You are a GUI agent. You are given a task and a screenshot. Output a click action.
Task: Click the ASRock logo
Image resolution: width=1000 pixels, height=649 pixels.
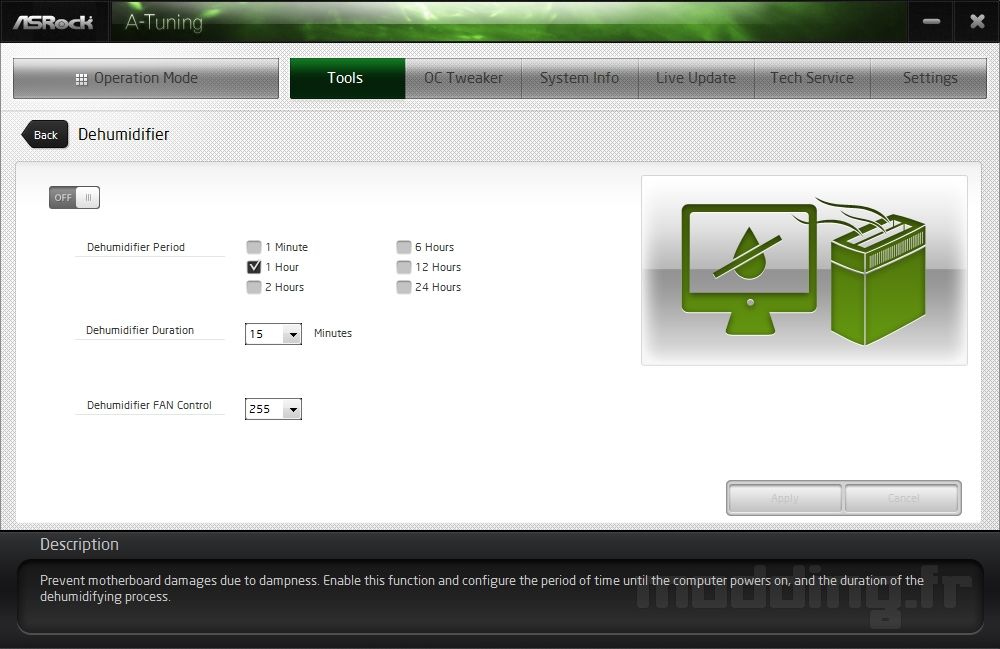click(53, 22)
